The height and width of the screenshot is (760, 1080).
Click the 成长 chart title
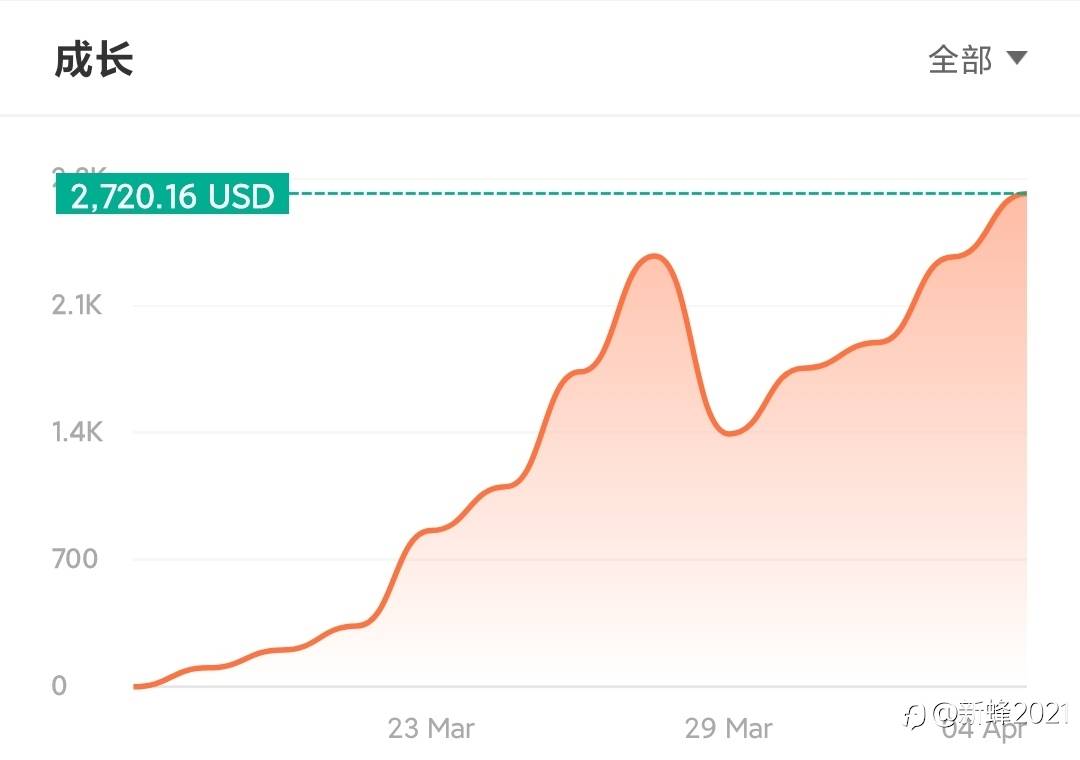[x=94, y=60]
